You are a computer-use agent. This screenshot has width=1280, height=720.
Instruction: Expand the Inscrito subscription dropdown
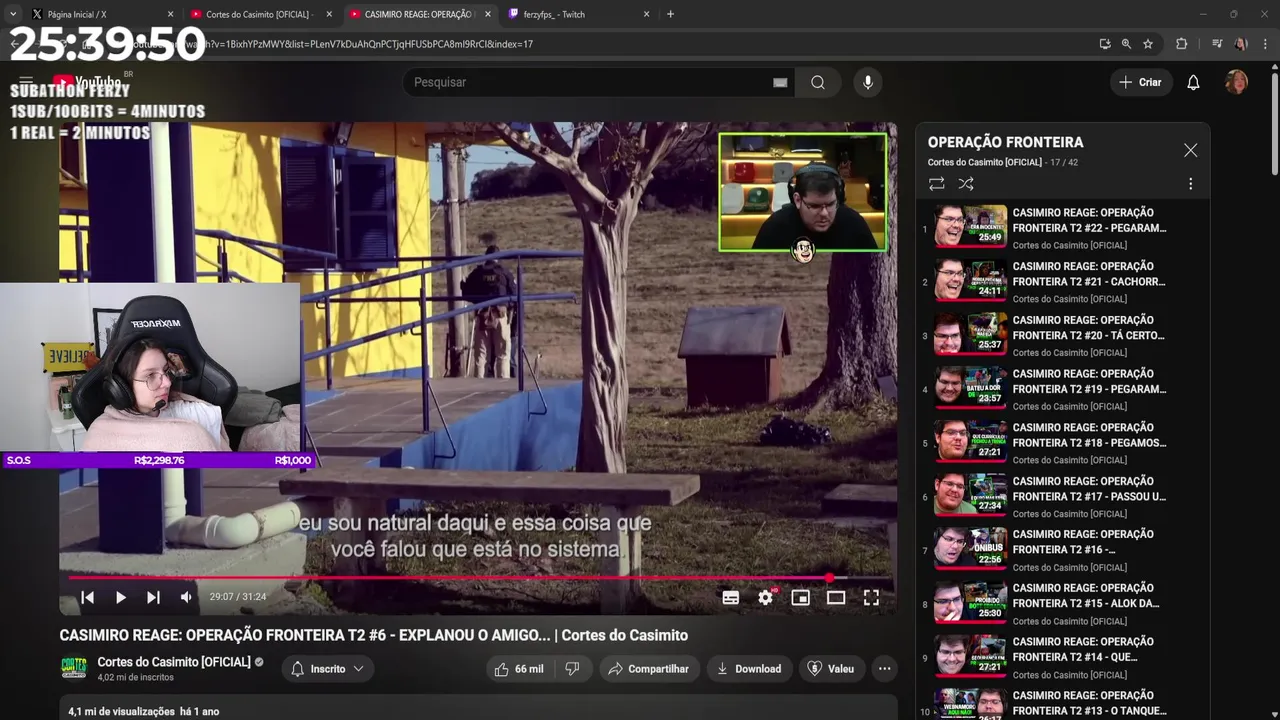point(328,669)
